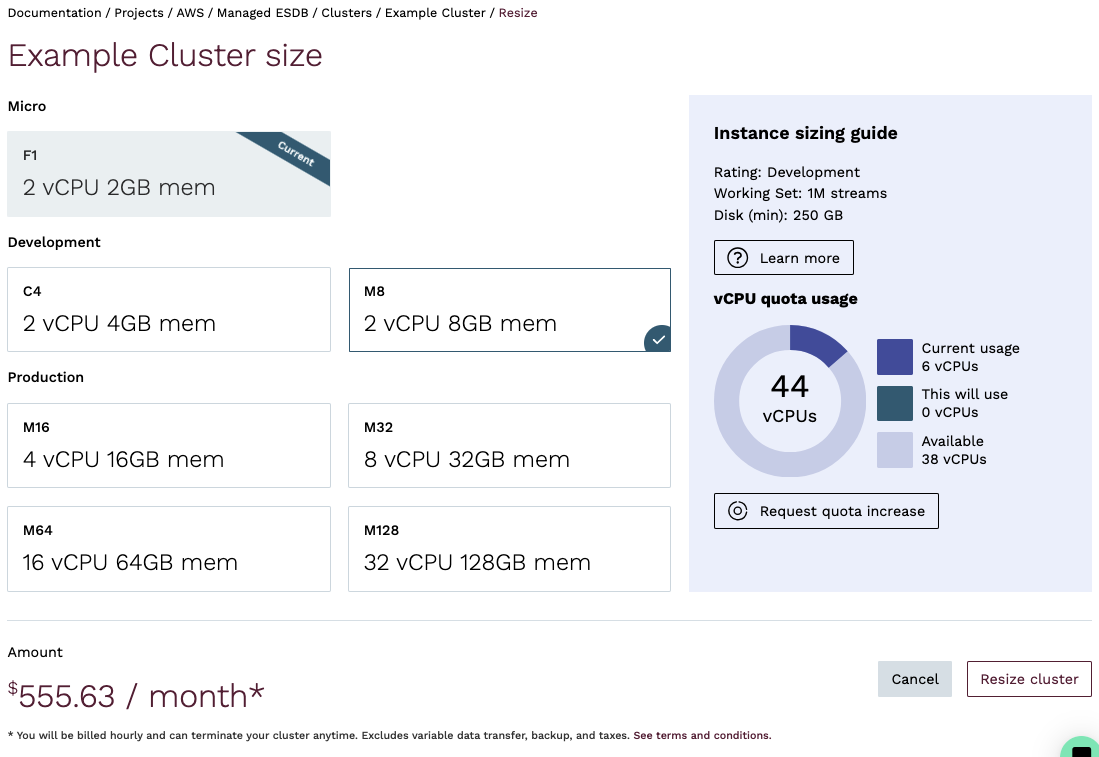Click the quota increase target icon
Screen dimensions: 1099x757
click(x=738, y=511)
